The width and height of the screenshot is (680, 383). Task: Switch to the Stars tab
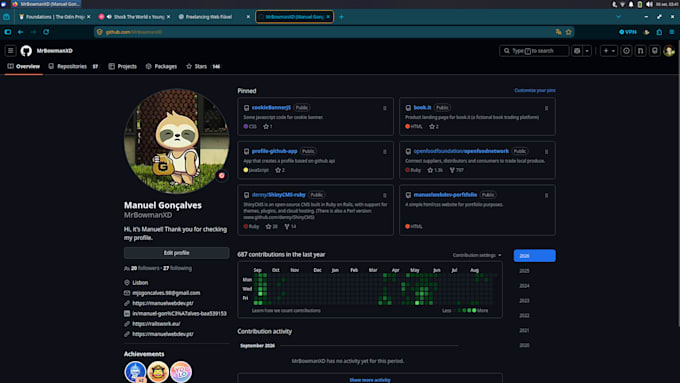pyautogui.click(x=203, y=66)
